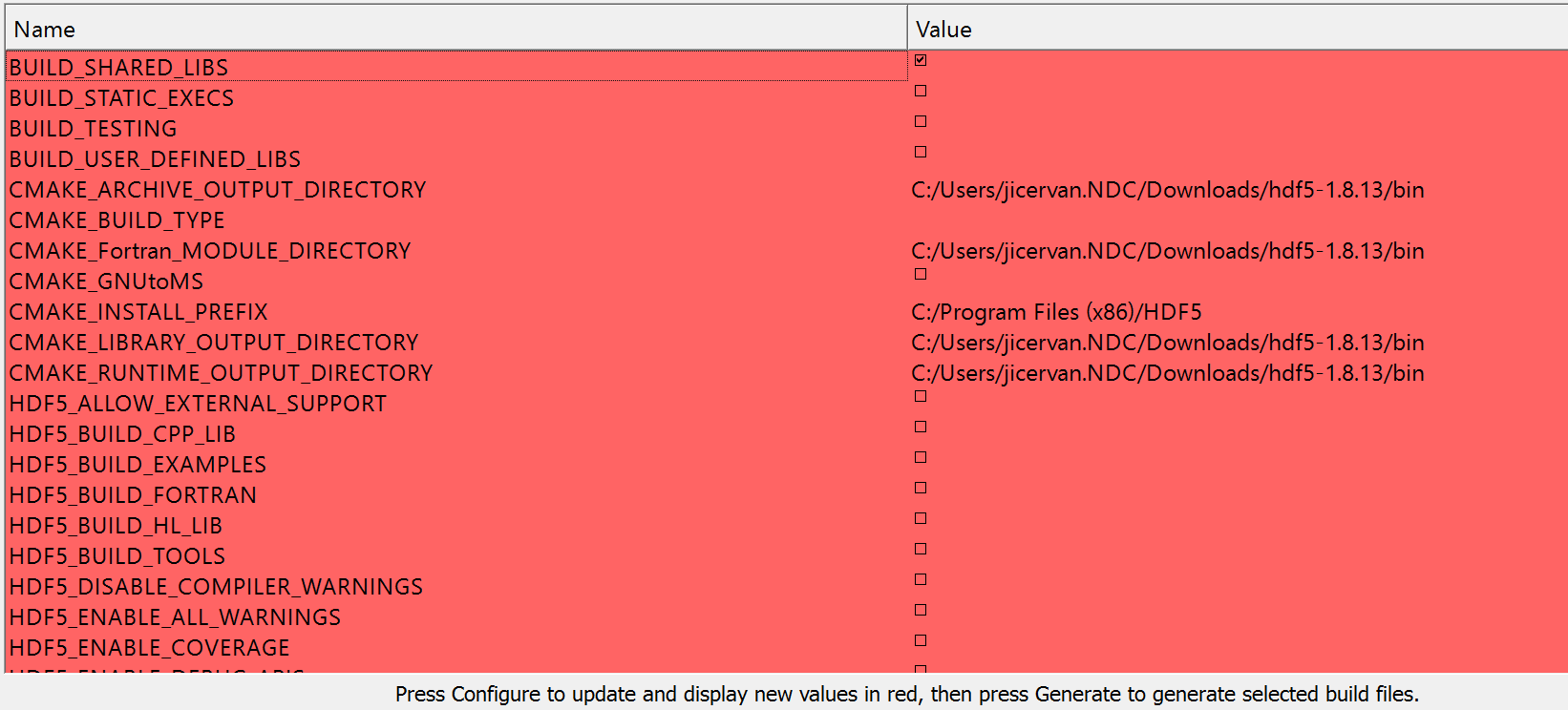Click the Value column header
Viewport: 1568px width, 710px height.
[1238, 29]
